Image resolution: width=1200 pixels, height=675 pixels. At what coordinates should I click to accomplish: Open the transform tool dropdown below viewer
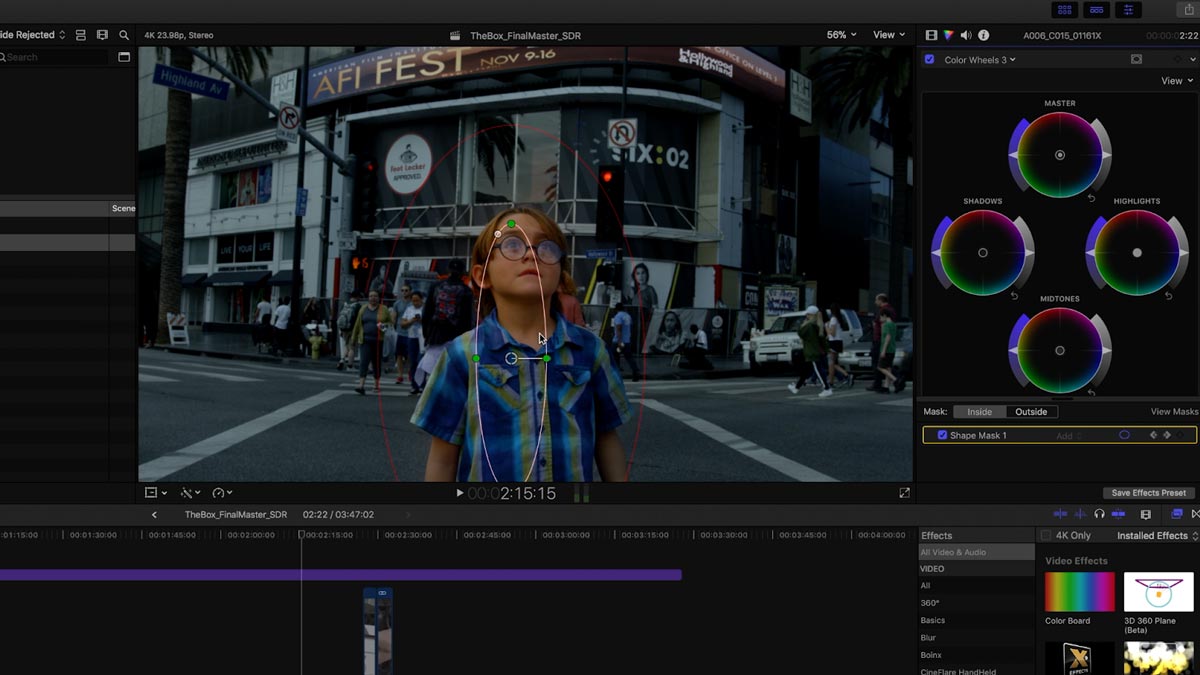click(156, 493)
